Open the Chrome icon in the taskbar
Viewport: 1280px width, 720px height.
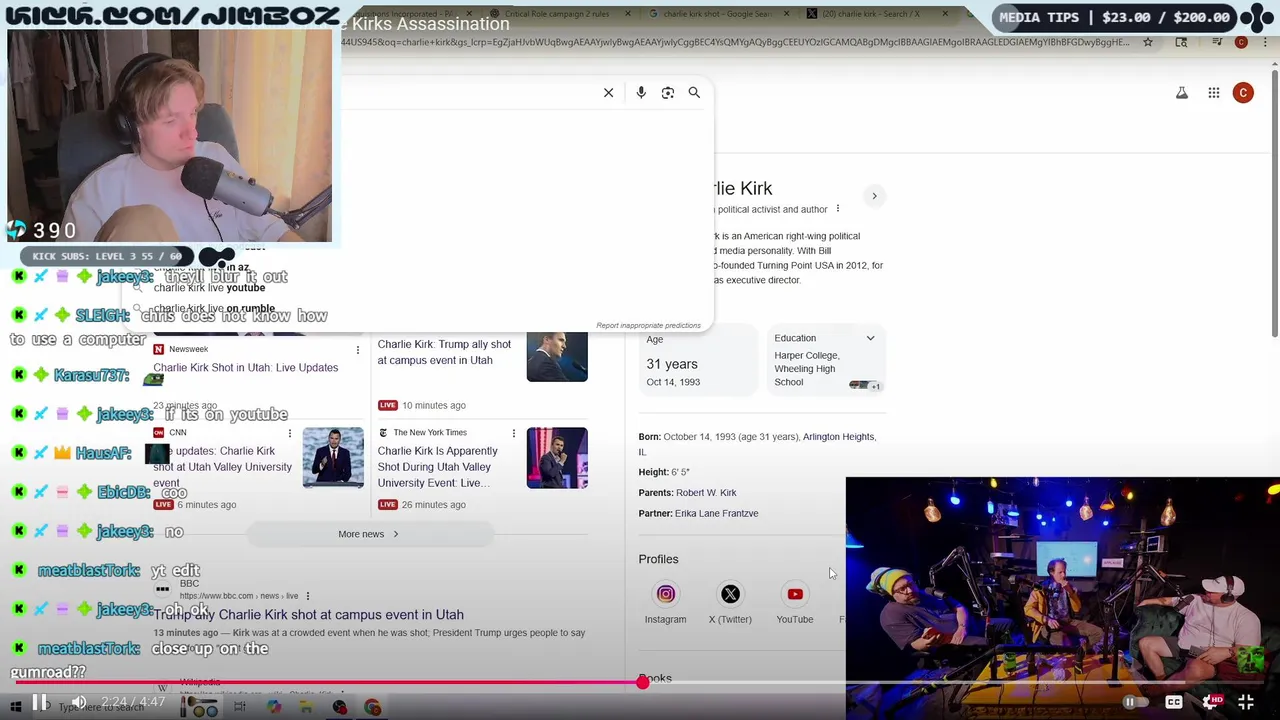[x=373, y=708]
